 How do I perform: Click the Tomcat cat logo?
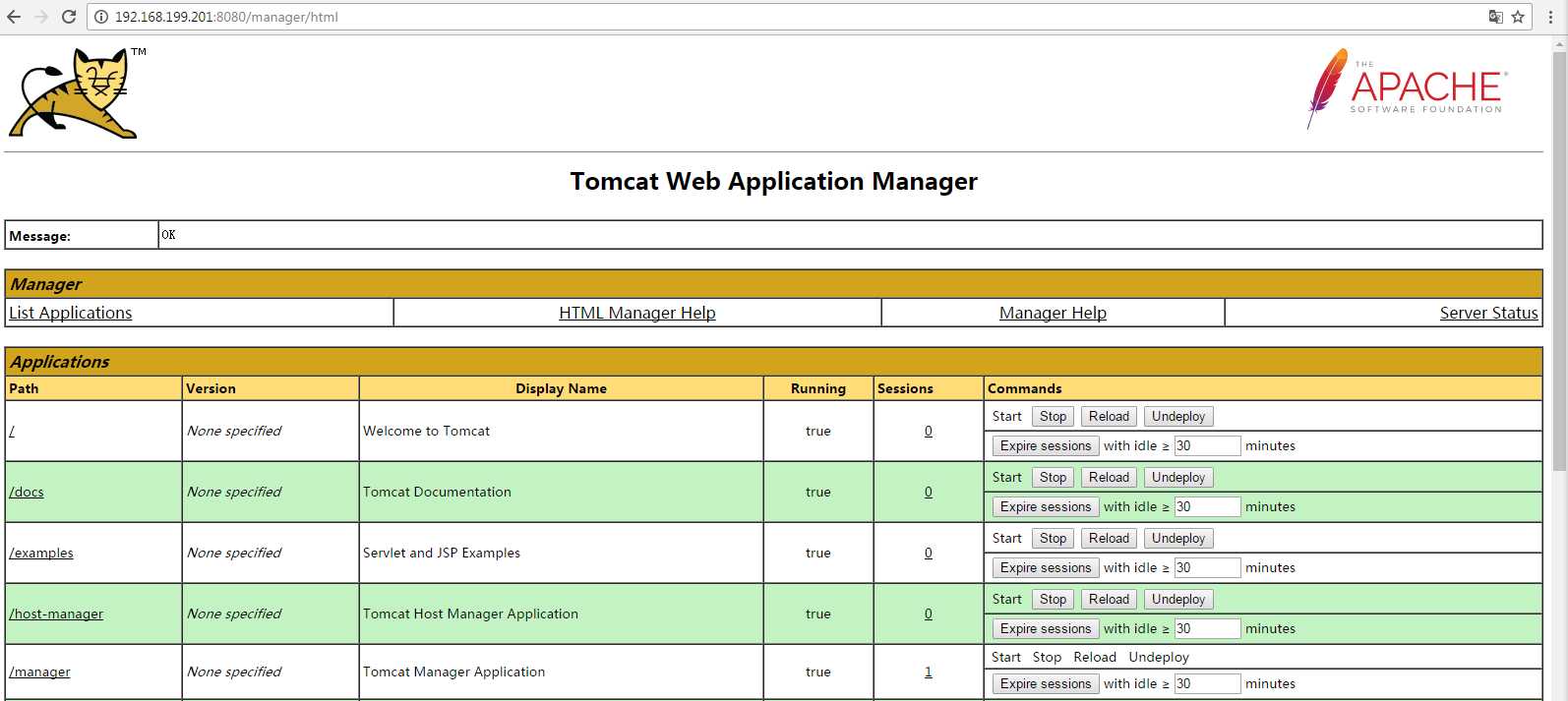78,93
